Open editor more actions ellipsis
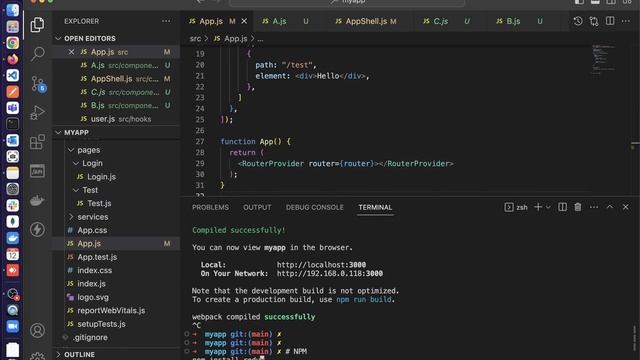 pos(626,21)
